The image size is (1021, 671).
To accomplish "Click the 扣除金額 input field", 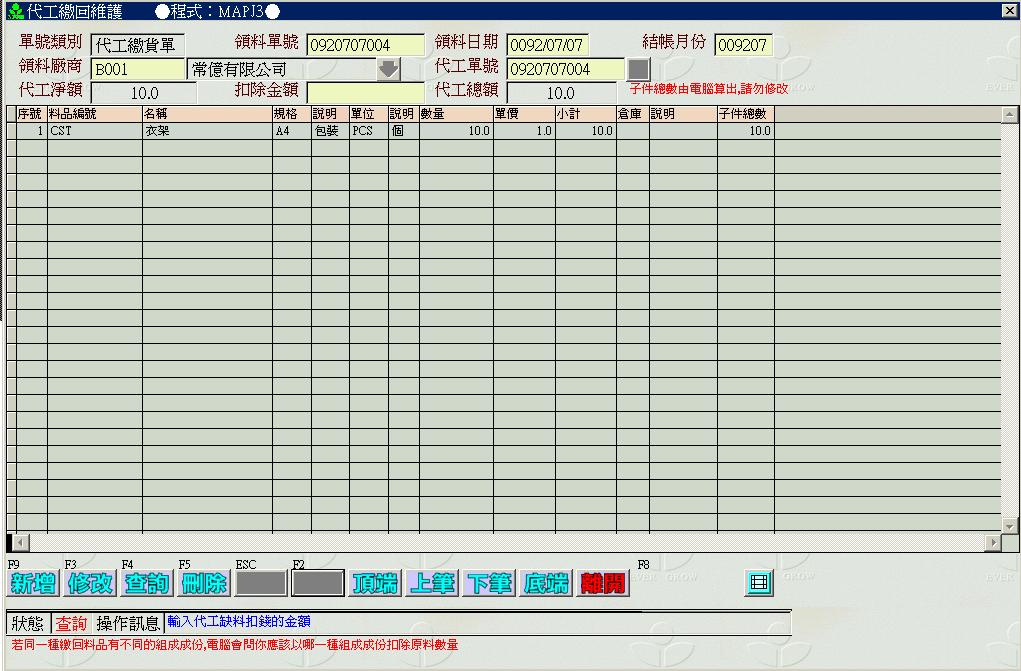I will (365, 93).
